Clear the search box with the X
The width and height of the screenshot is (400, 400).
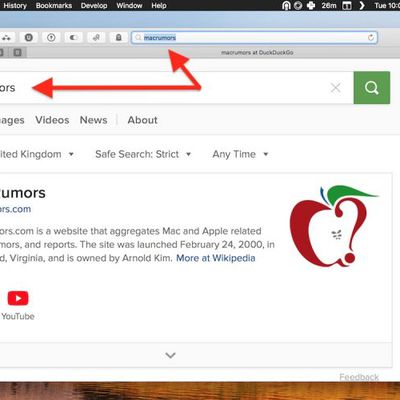click(x=336, y=88)
